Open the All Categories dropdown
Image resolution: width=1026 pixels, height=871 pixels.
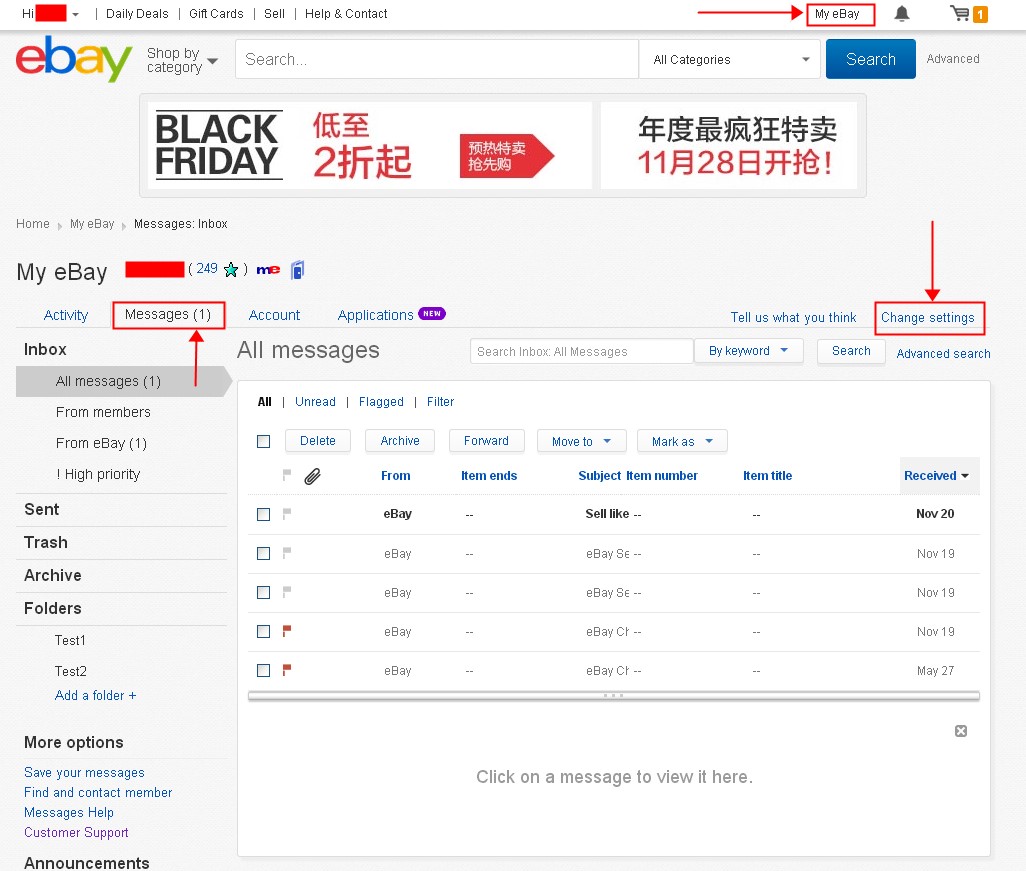730,60
